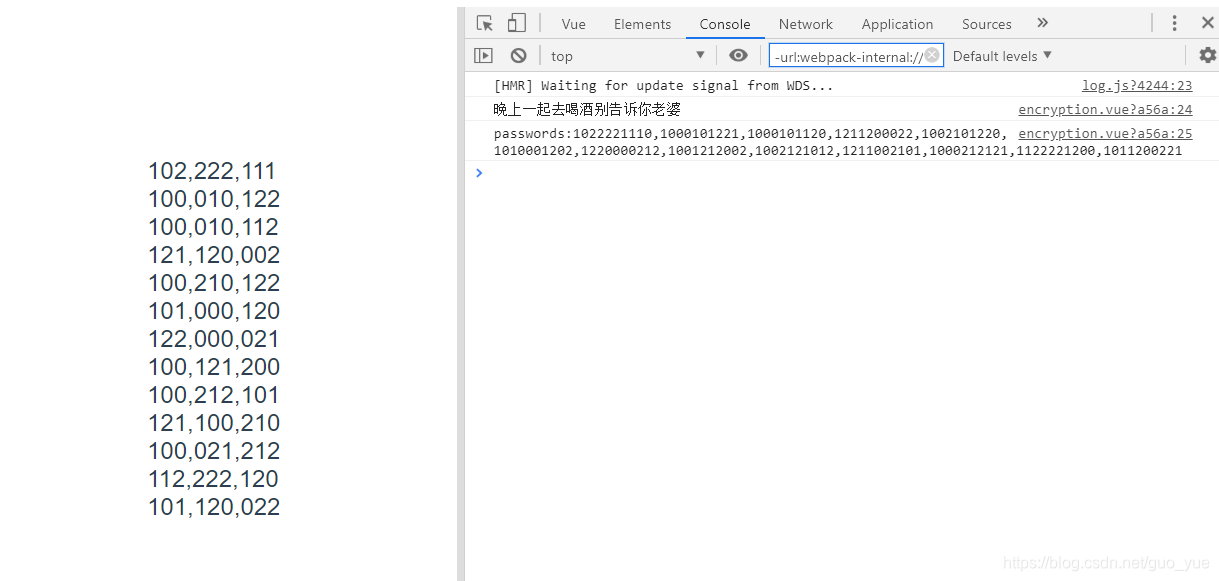
Task: Close the DevTools panel
Action: point(1207,23)
